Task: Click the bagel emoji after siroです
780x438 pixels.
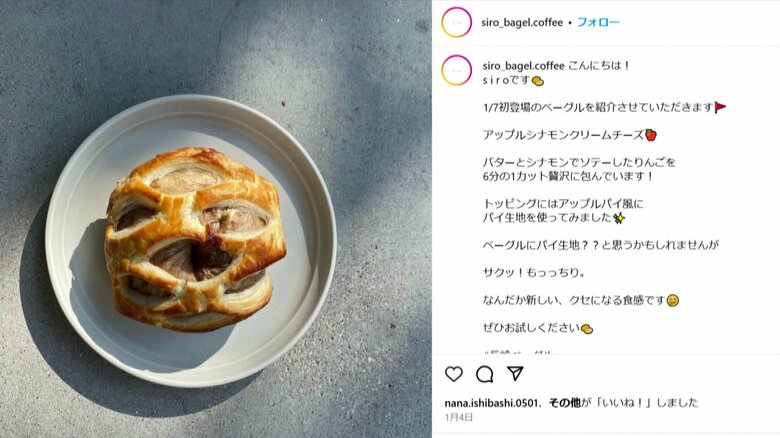Action: (538, 81)
